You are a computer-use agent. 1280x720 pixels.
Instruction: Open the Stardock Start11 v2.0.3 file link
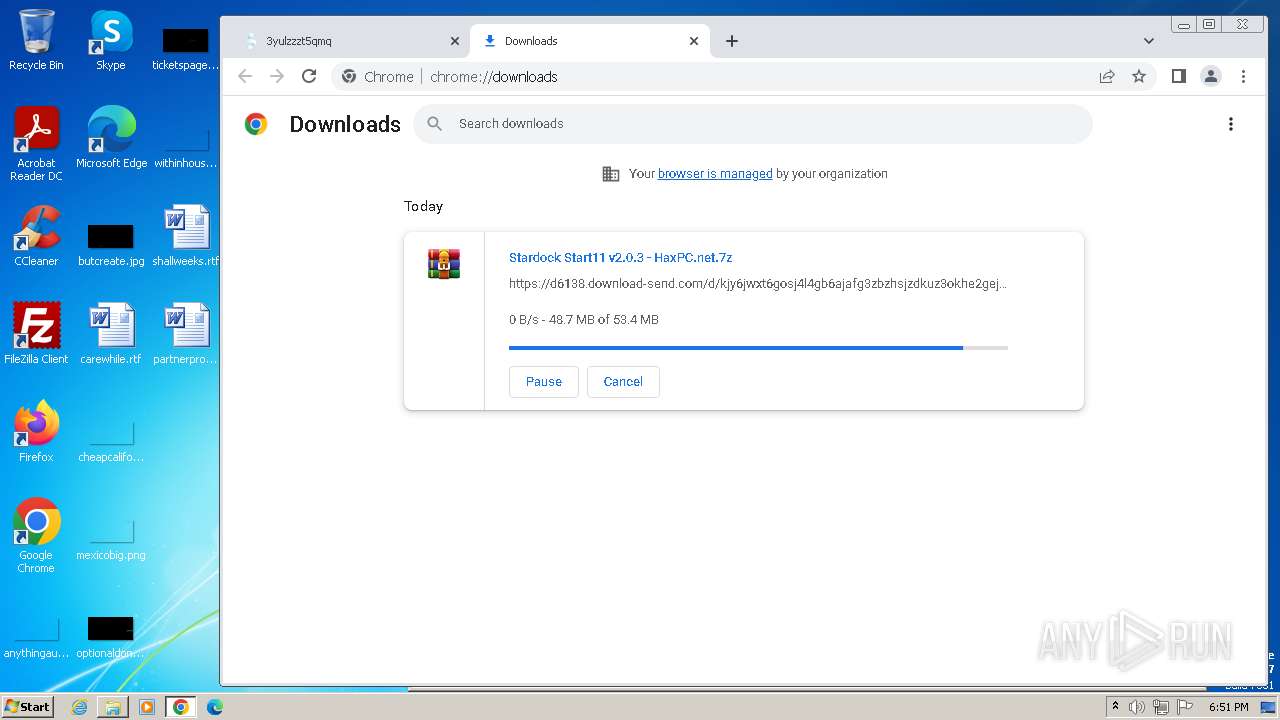[620, 257]
